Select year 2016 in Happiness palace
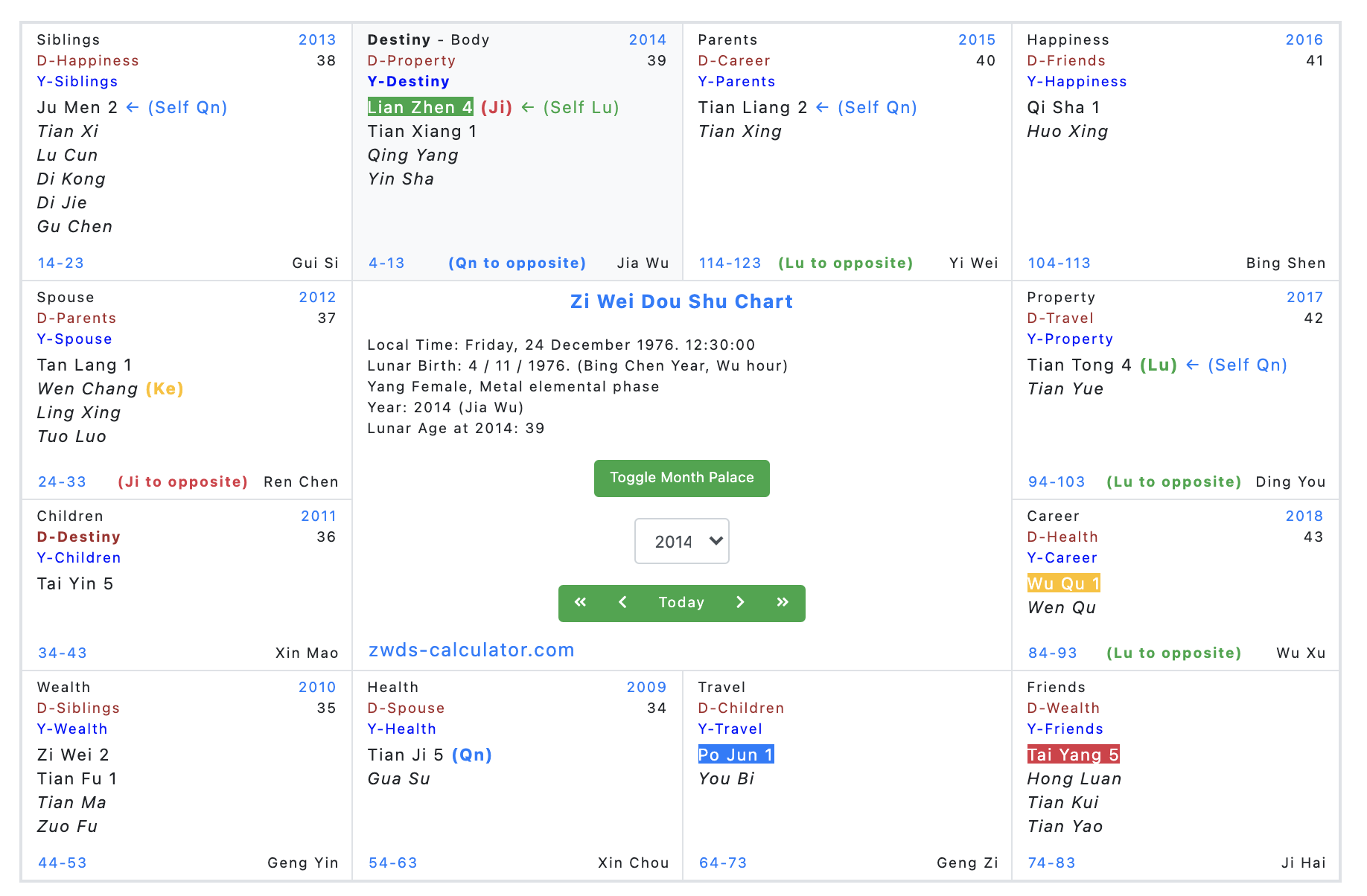Image resolution: width=1367 pixels, height=896 pixels. [x=1304, y=40]
